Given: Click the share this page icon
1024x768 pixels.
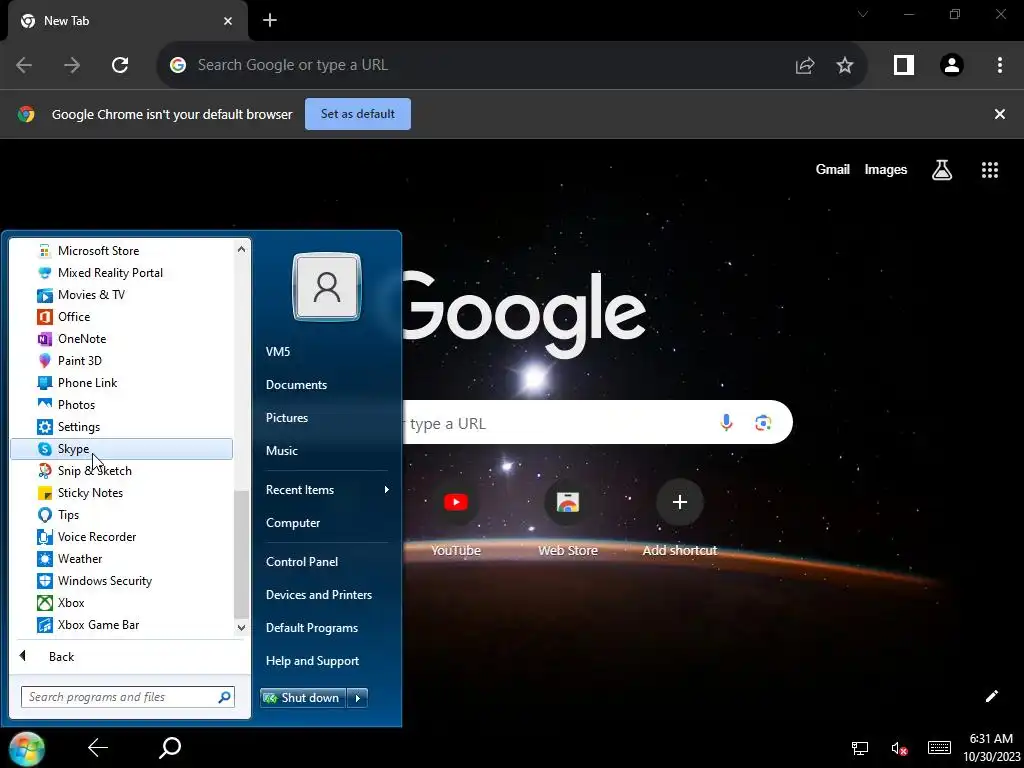Looking at the screenshot, I should coord(805,65).
